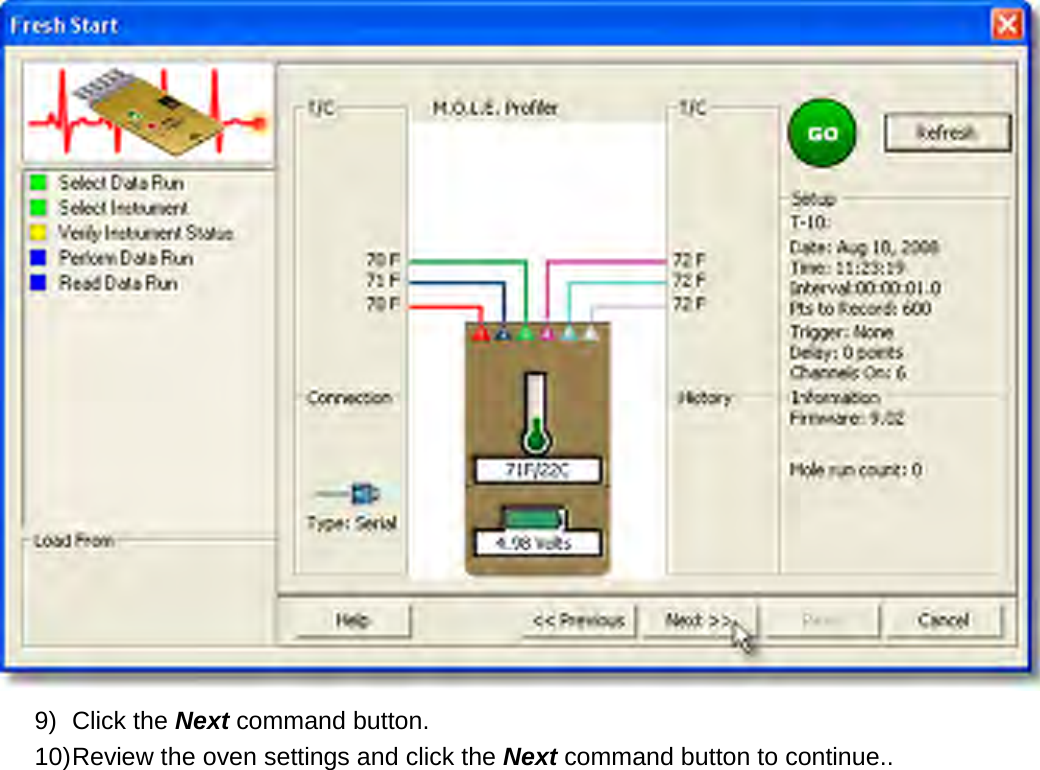Viewport: 1040px width, 770px height.
Task: Click the 'Trigger: None' text
Action: coord(841,331)
